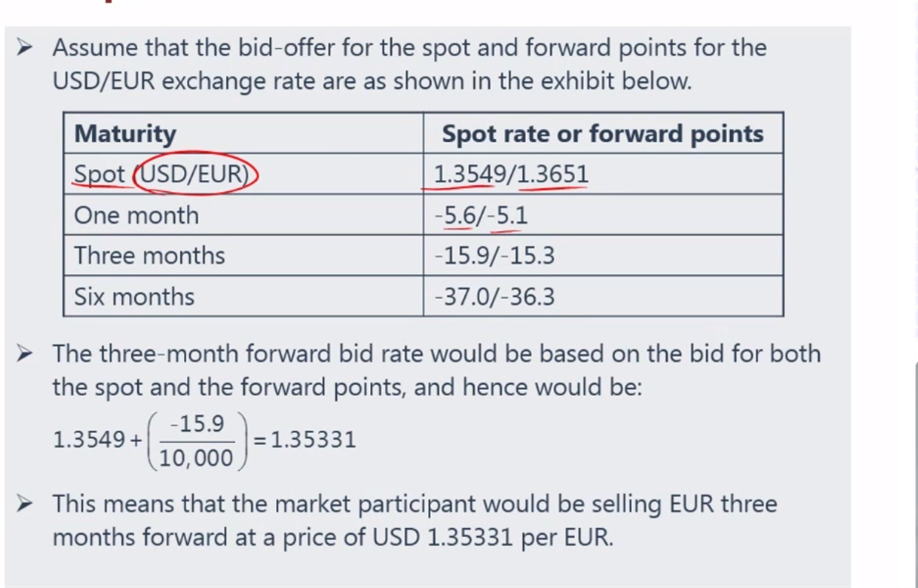Viewport: 918px width, 588px height.
Task: Click the red-circled "USD/EUR" text in the table
Action: point(196,175)
